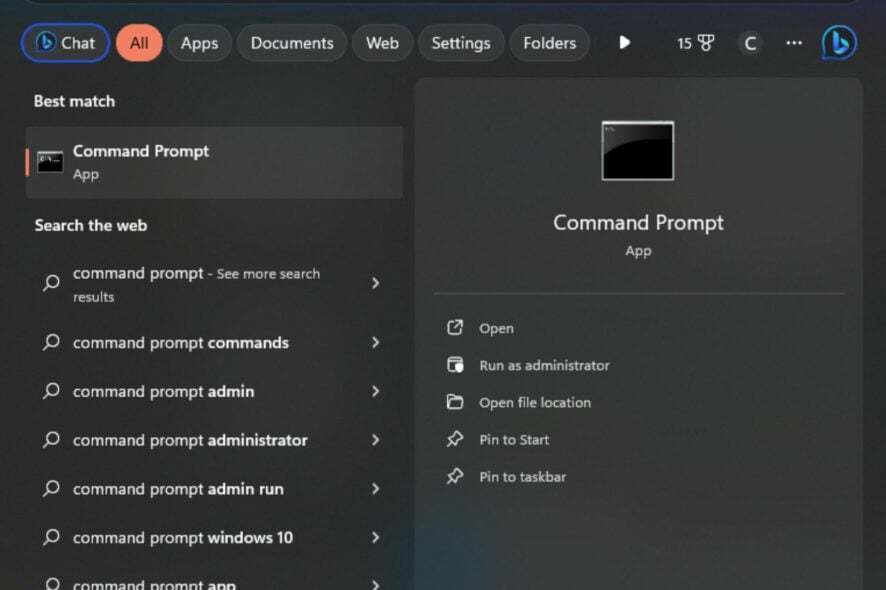Search the web for 'command prompt administrator'
The width and height of the screenshot is (886, 590).
[213, 440]
